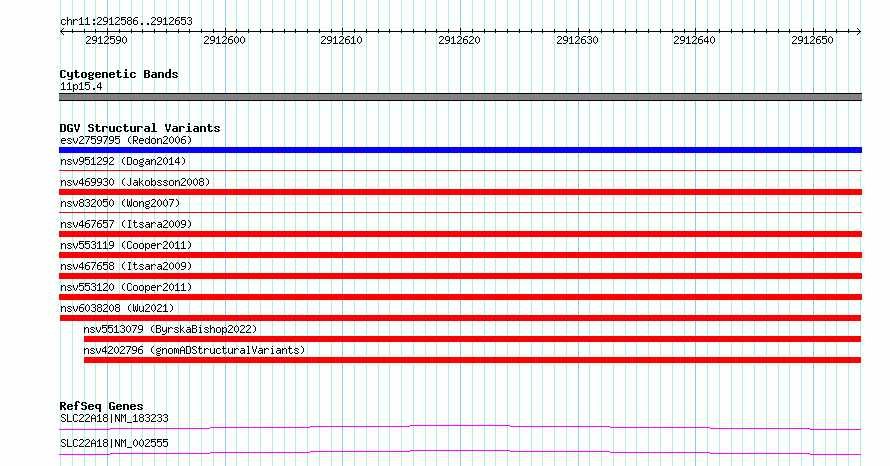
Task: Click the red nsv469930 variant bar
Action: pos(460,192)
